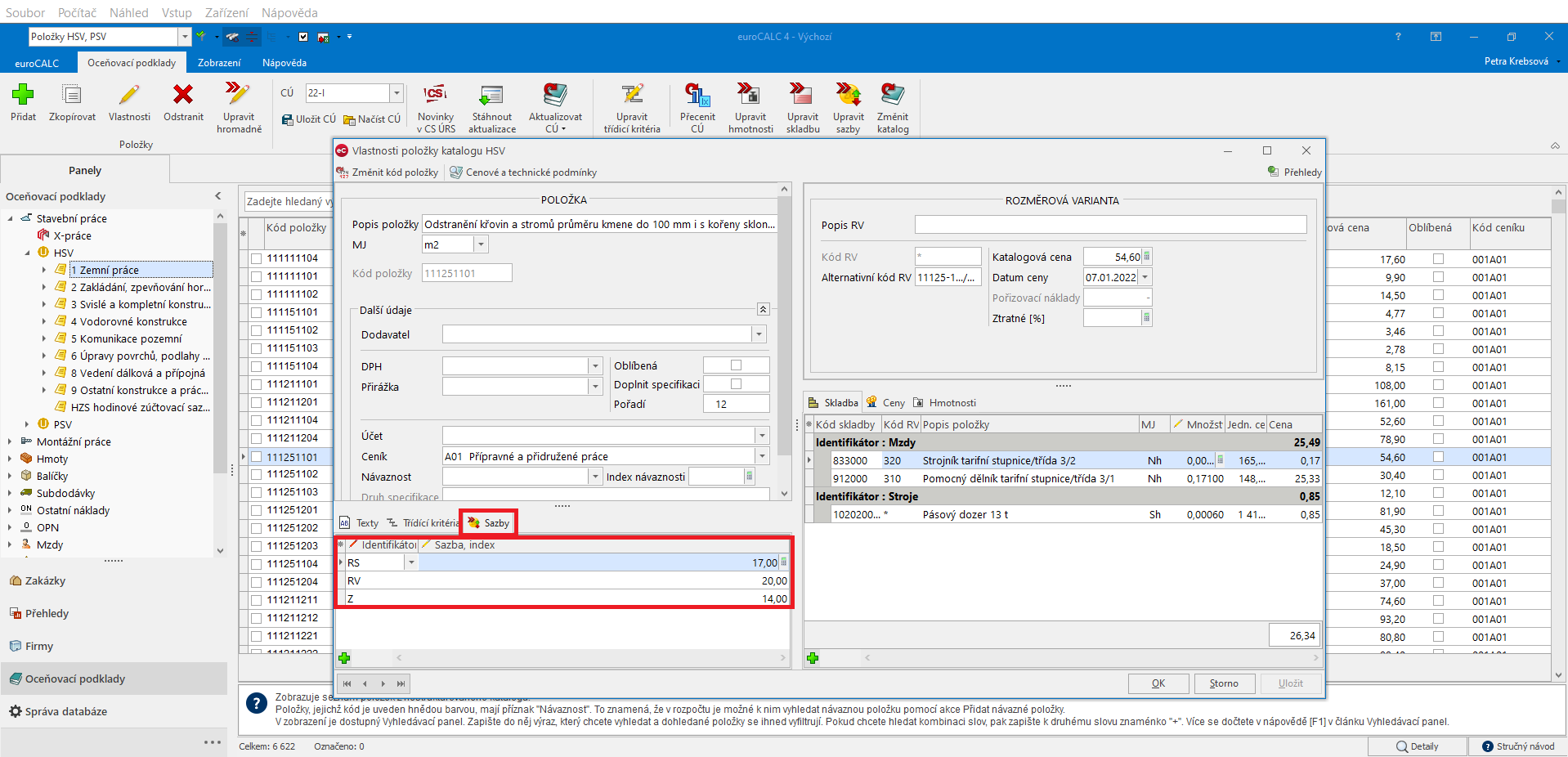
Task: Toggle Oblíbená checkbox in 54,60 price row
Action: tap(1438, 457)
